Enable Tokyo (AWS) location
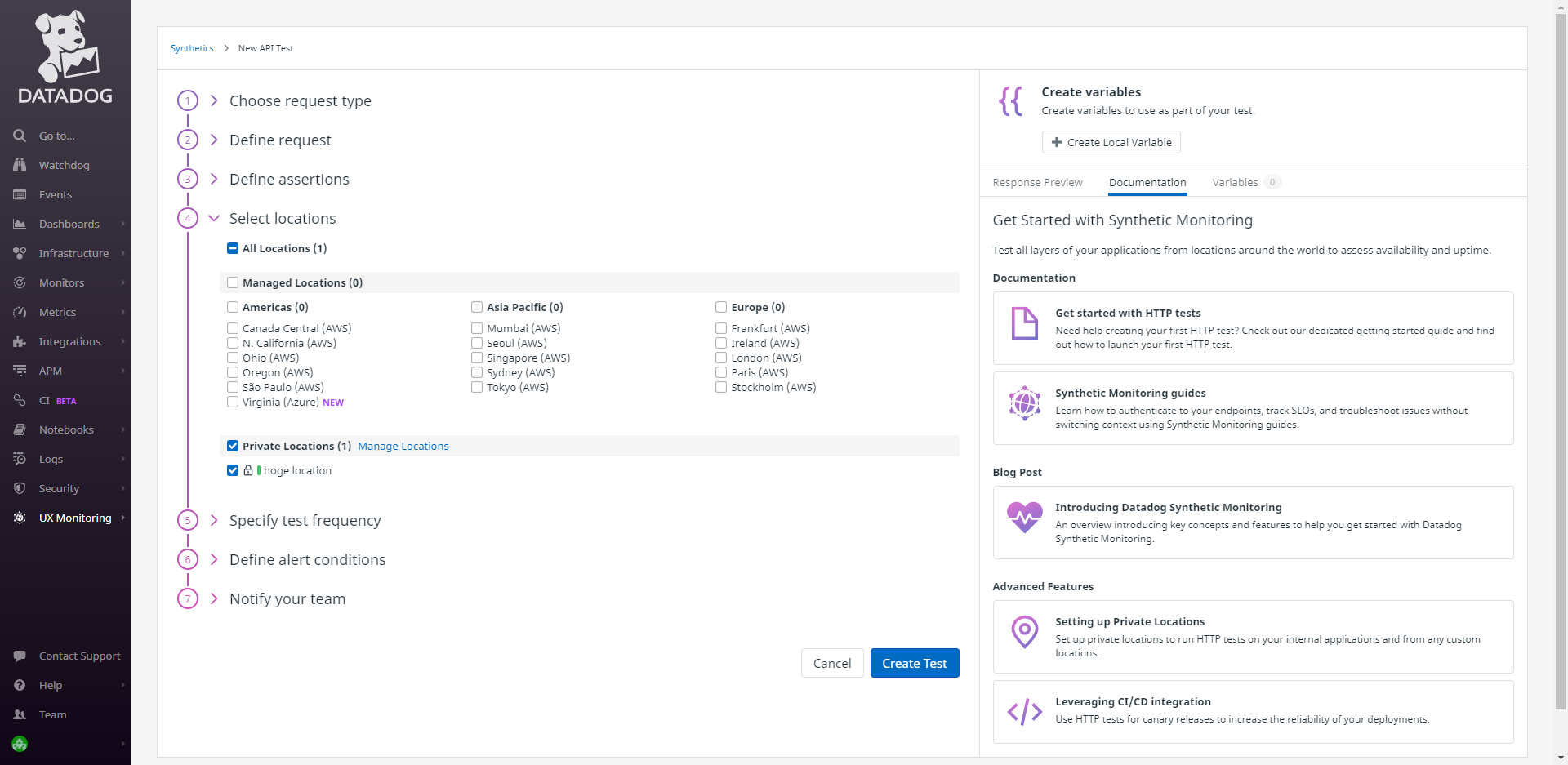1568x765 pixels. pos(477,387)
